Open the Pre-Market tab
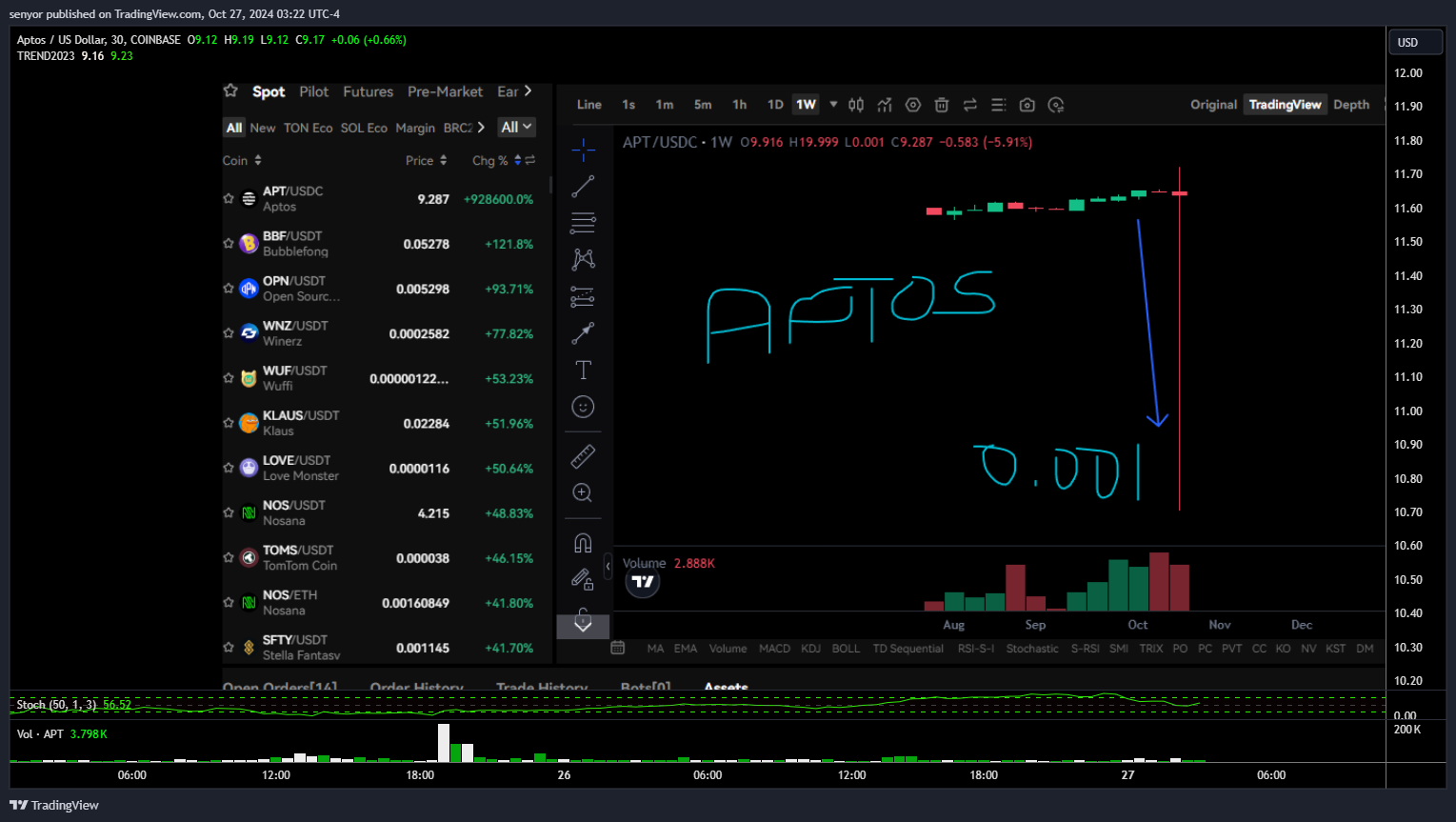This screenshot has height=822, width=1456. pos(446,91)
